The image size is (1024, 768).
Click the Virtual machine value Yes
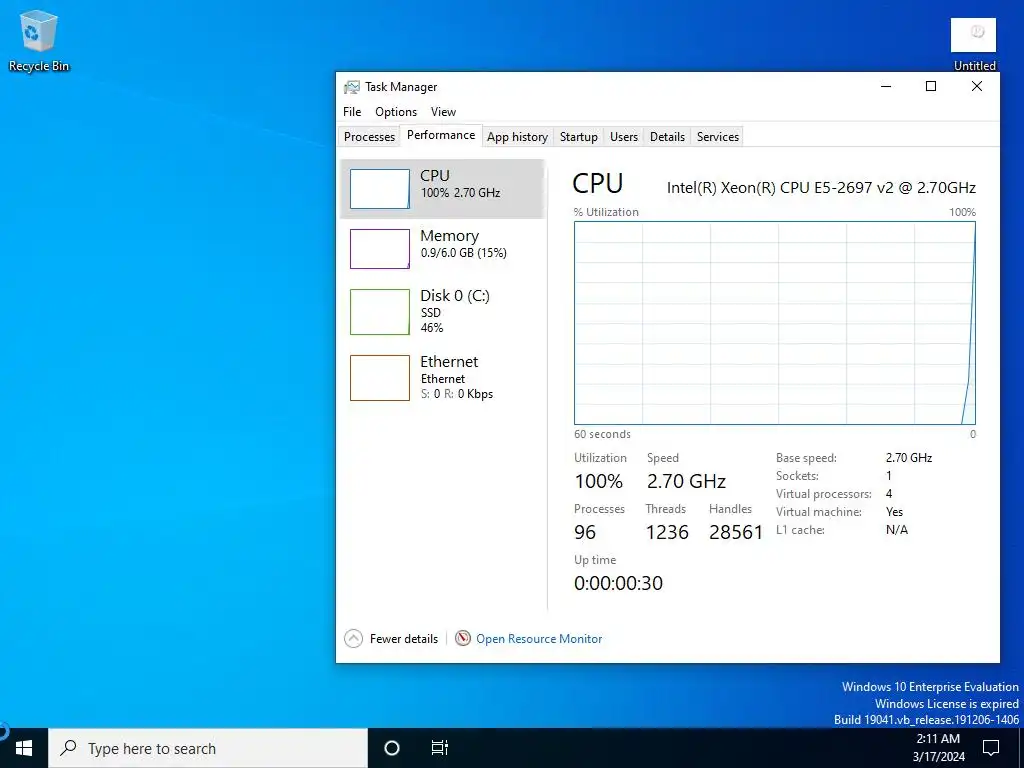pyautogui.click(x=894, y=512)
